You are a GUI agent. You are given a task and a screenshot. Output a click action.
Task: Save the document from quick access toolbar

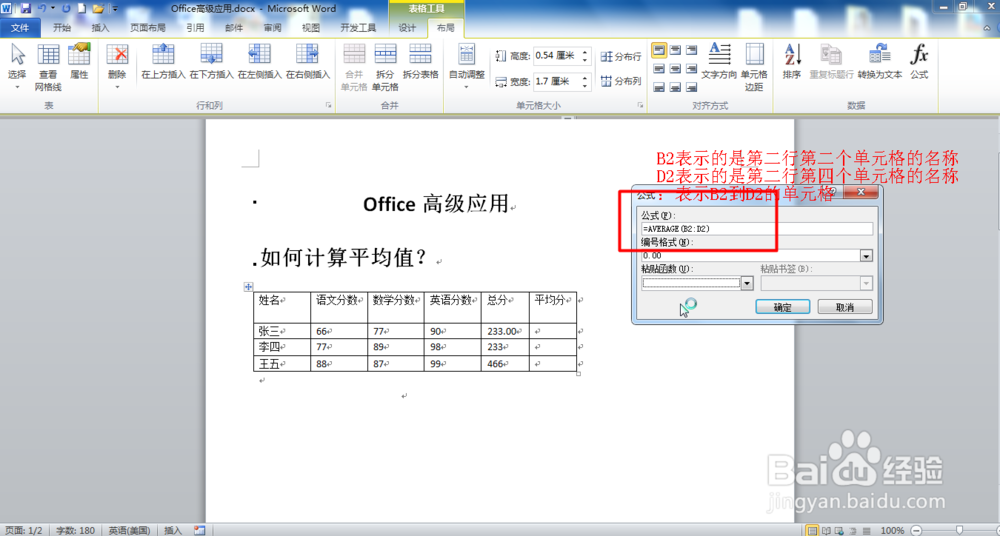coord(26,8)
